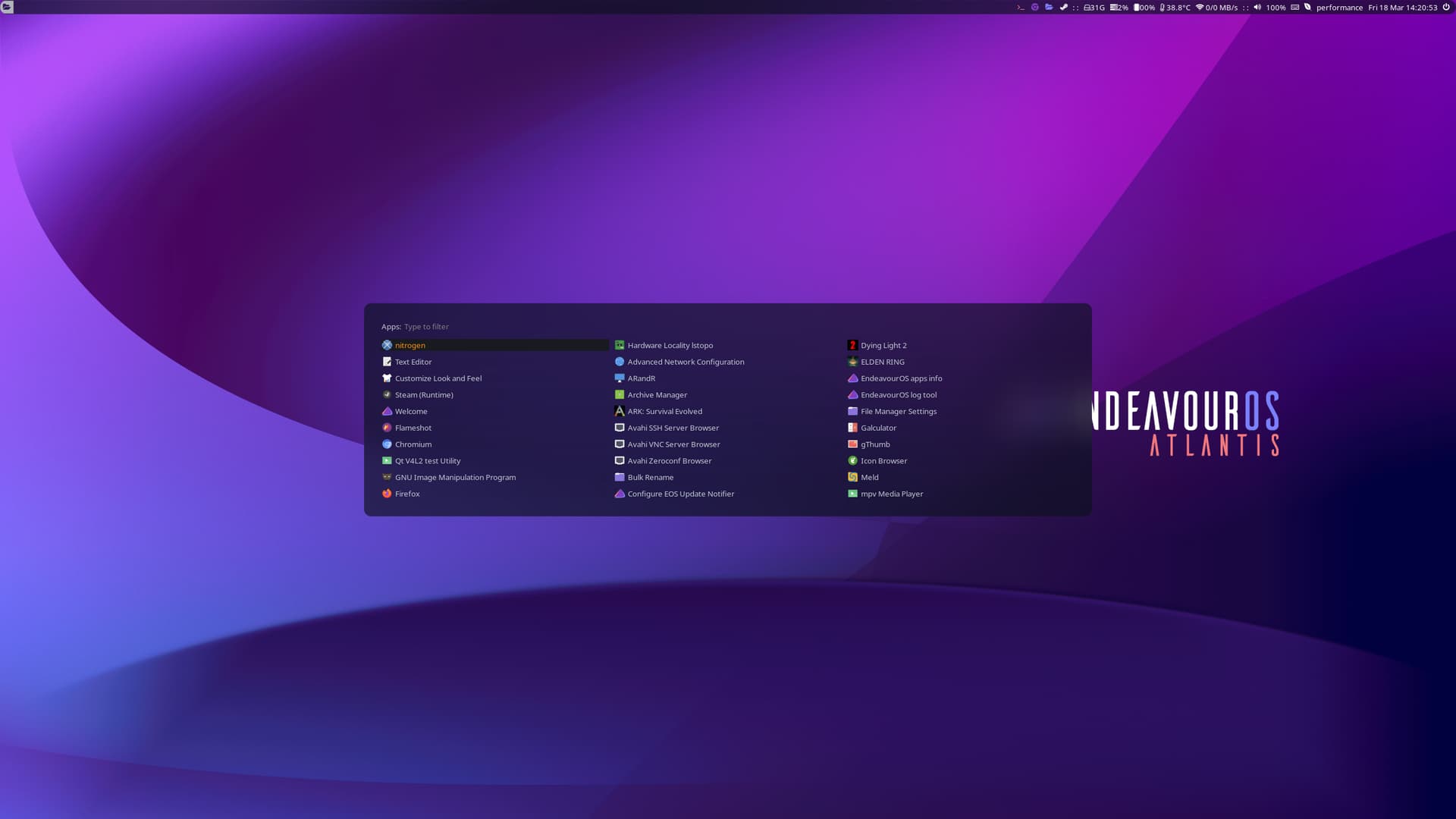Click ARK: Survival Evolved icon
Viewport: 1456px width, 819px height.
(620, 411)
